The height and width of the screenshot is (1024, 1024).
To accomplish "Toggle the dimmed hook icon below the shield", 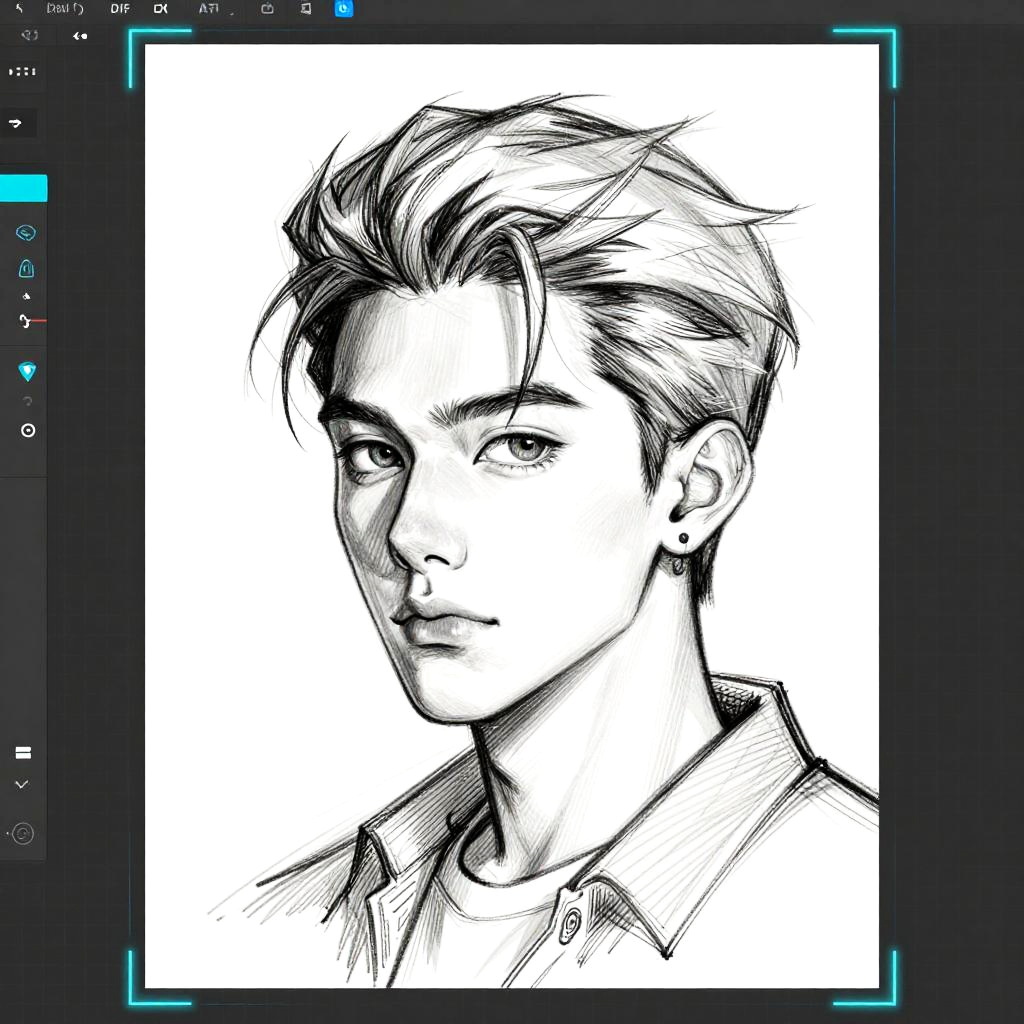I will pyautogui.click(x=27, y=401).
